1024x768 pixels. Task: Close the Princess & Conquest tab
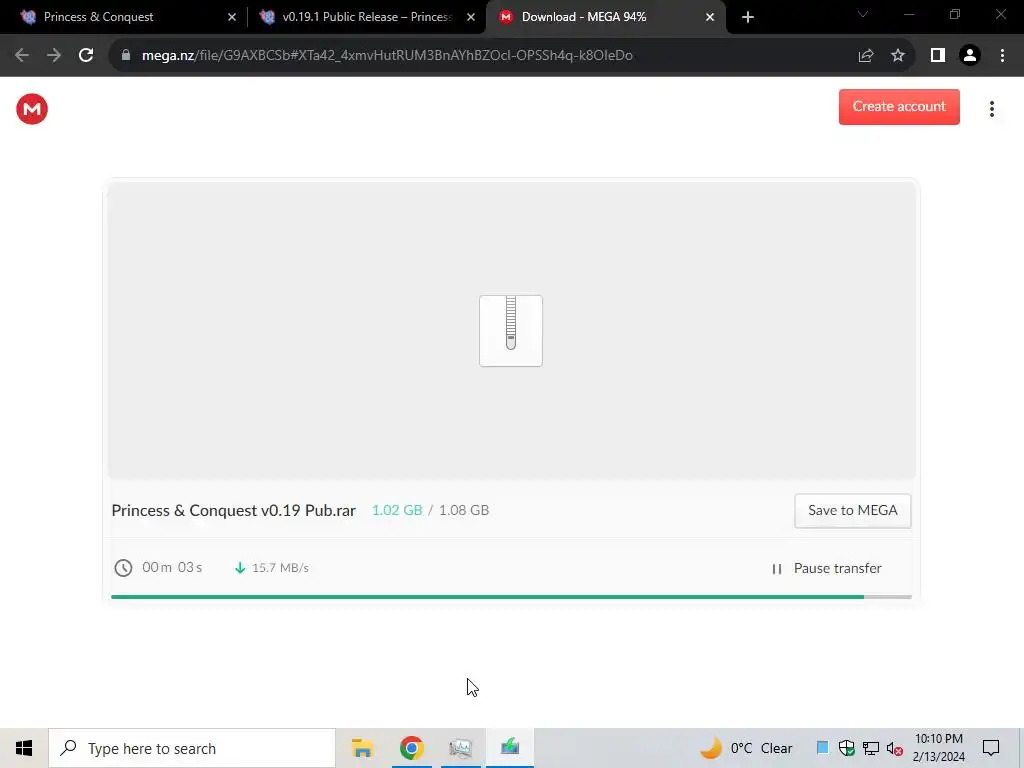[232, 17]
